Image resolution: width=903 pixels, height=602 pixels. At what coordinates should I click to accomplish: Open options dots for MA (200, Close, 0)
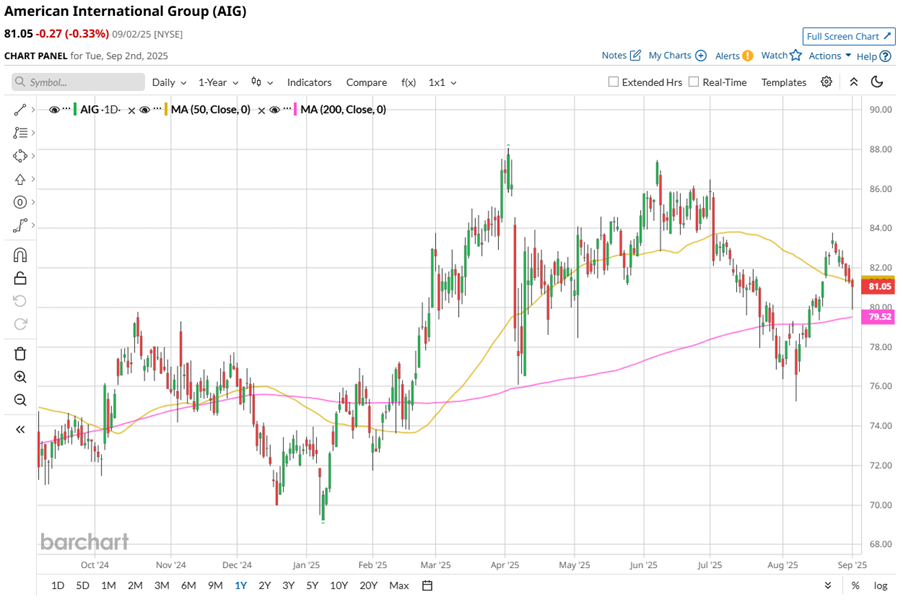pyautogui.click(x=287, y=108)
